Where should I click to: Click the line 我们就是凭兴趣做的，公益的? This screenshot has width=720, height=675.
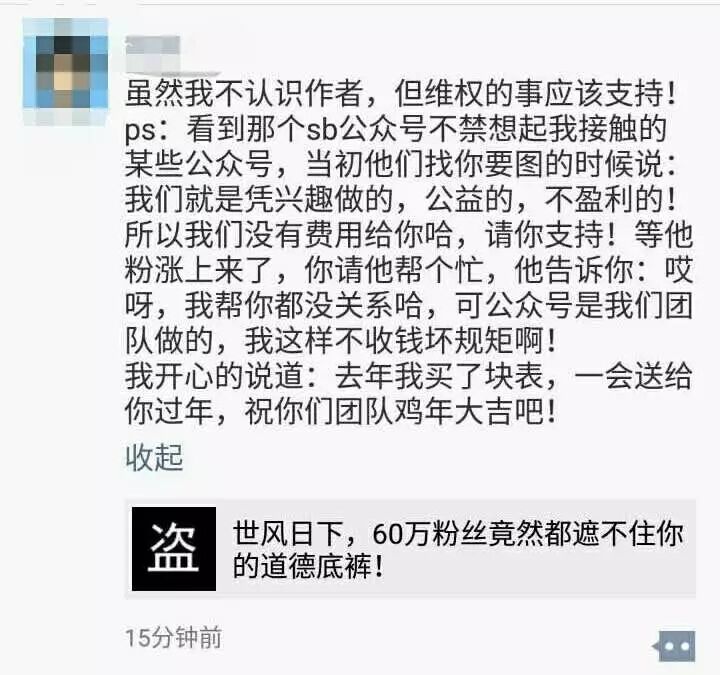point(400,199)
